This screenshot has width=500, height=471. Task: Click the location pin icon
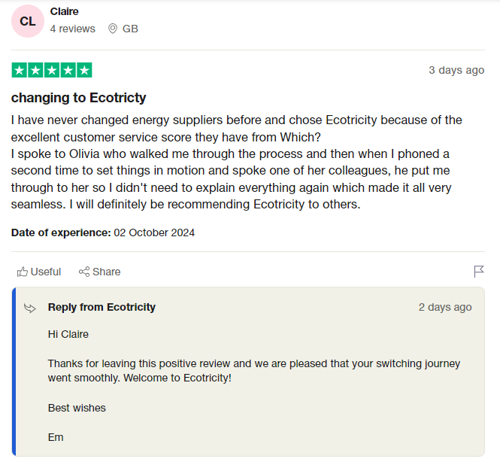[x=113, y=29]
